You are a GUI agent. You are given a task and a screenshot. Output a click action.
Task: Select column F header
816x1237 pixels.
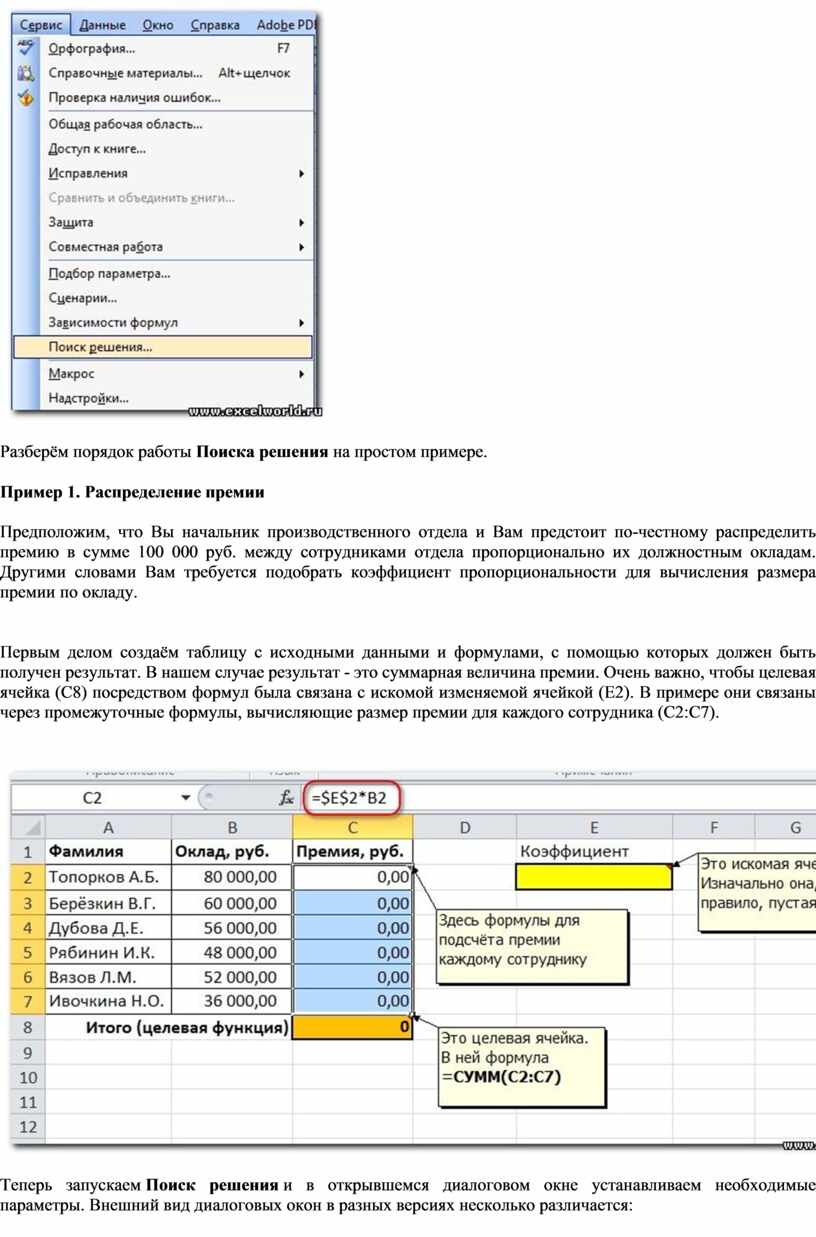point(714,827)
